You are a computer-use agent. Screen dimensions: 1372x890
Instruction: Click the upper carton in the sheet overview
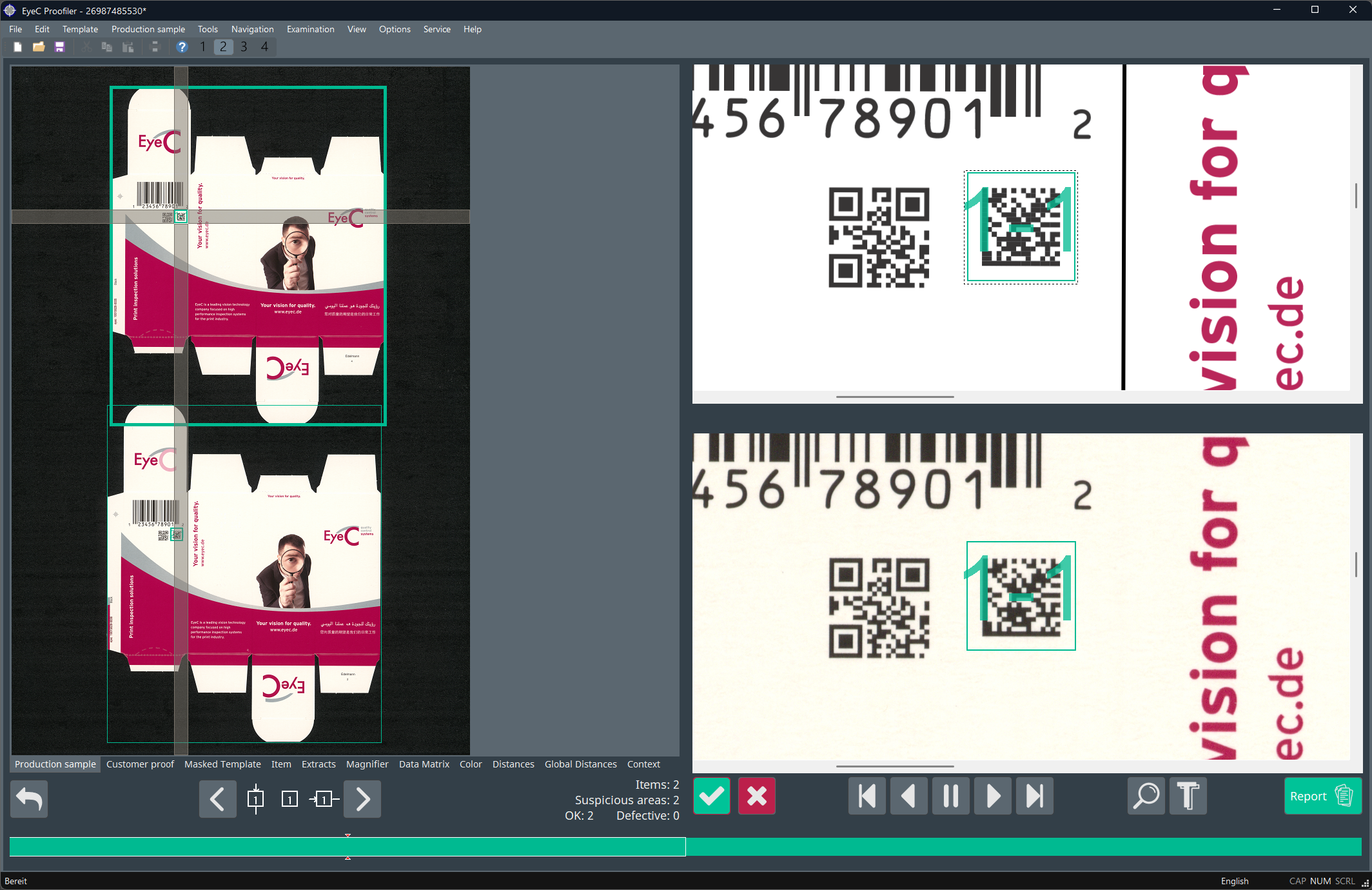click(x=248, y=255)
